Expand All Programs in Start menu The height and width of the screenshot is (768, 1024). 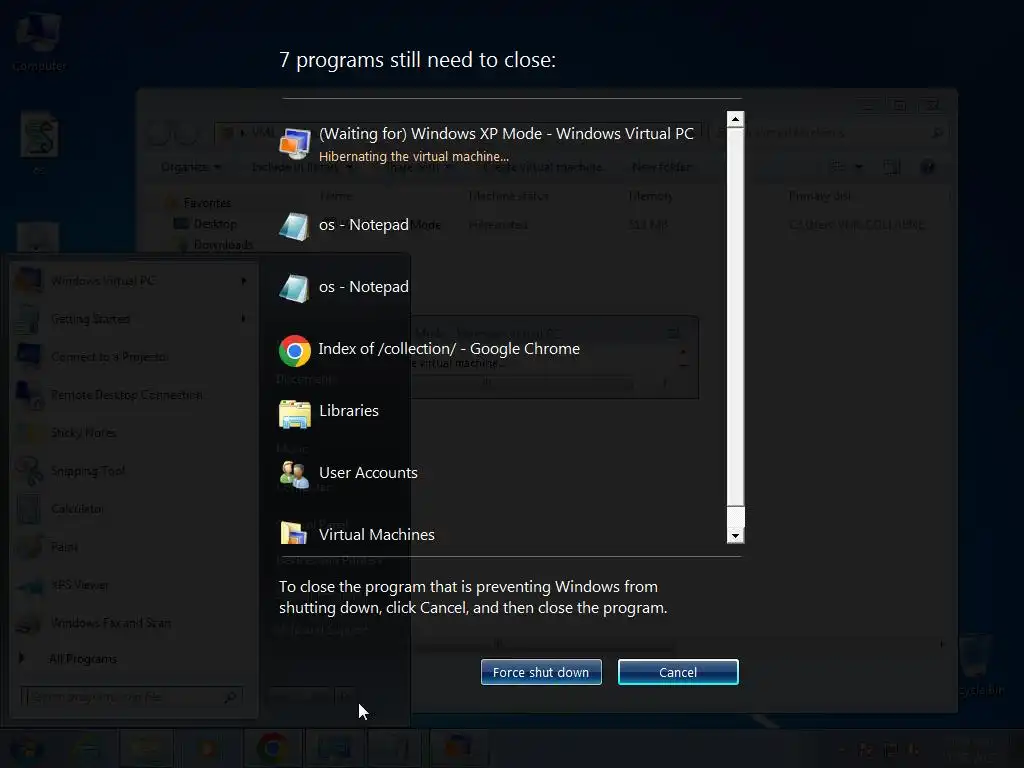coord(83,659)
